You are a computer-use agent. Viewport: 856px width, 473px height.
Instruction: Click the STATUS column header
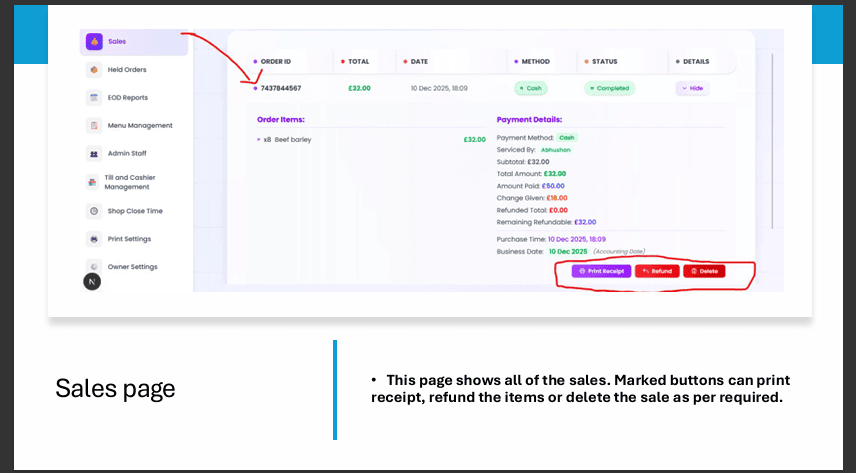point(604,62)
